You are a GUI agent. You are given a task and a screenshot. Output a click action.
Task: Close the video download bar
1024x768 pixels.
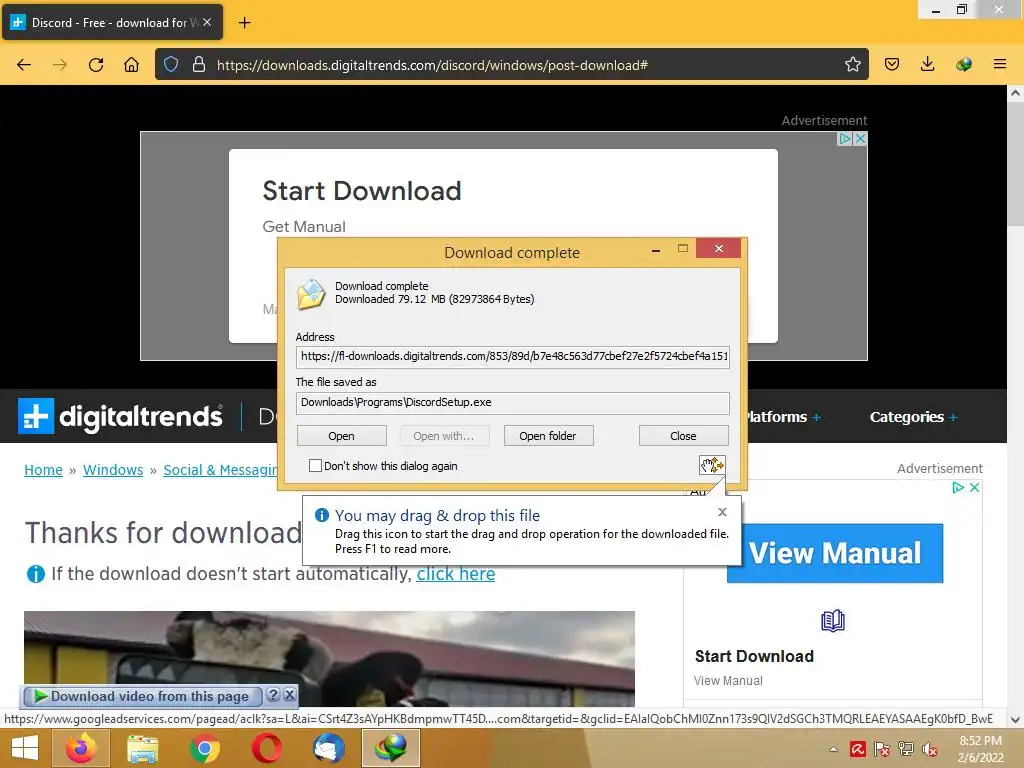289,695
